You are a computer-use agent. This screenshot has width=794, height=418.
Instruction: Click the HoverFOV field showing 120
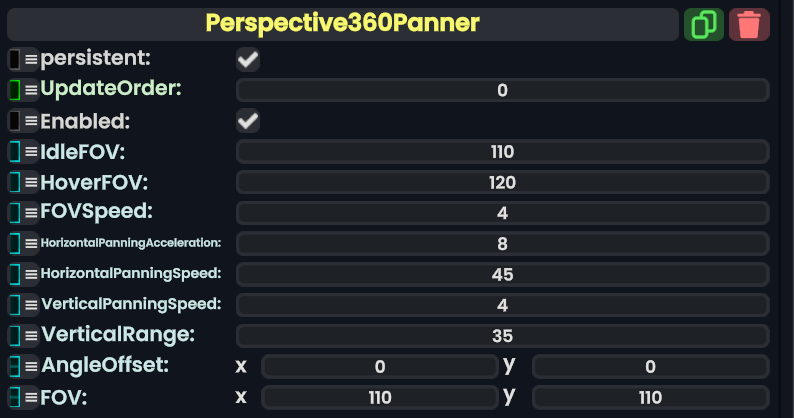pos(502,183)
